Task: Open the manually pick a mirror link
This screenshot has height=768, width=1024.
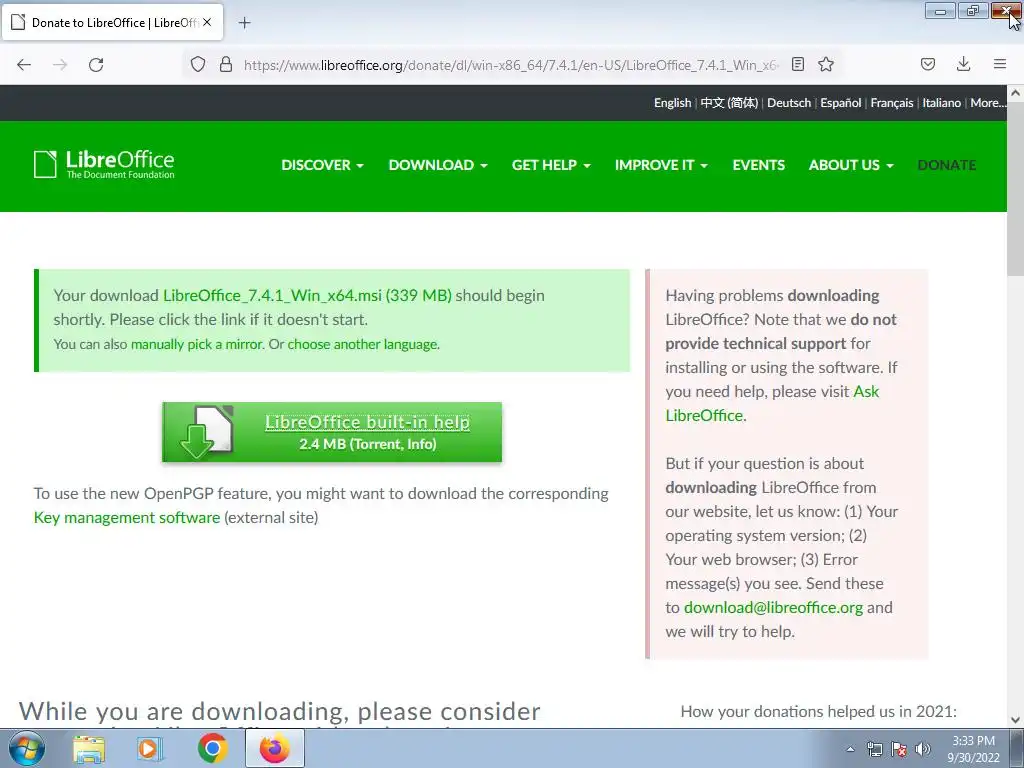Action: (197, 344)
